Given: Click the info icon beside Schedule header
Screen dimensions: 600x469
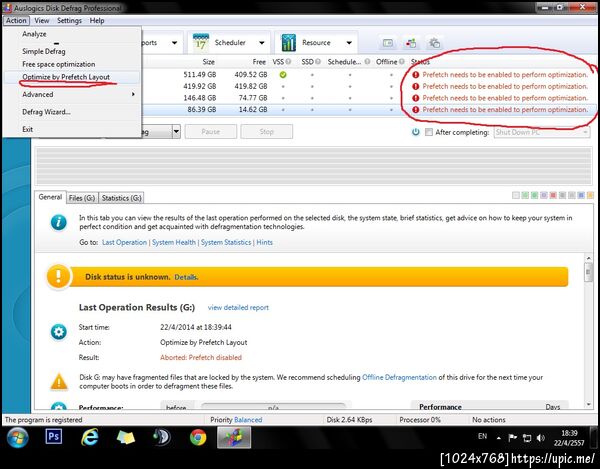Looking at the screenshot, I should pyautogui.click(x=367, y=61).
